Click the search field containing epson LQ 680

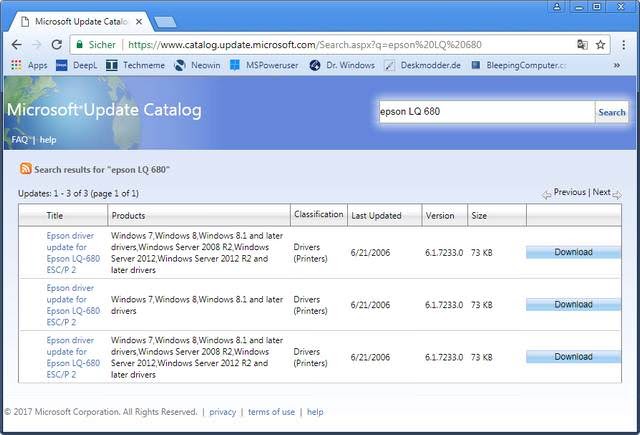487,111
